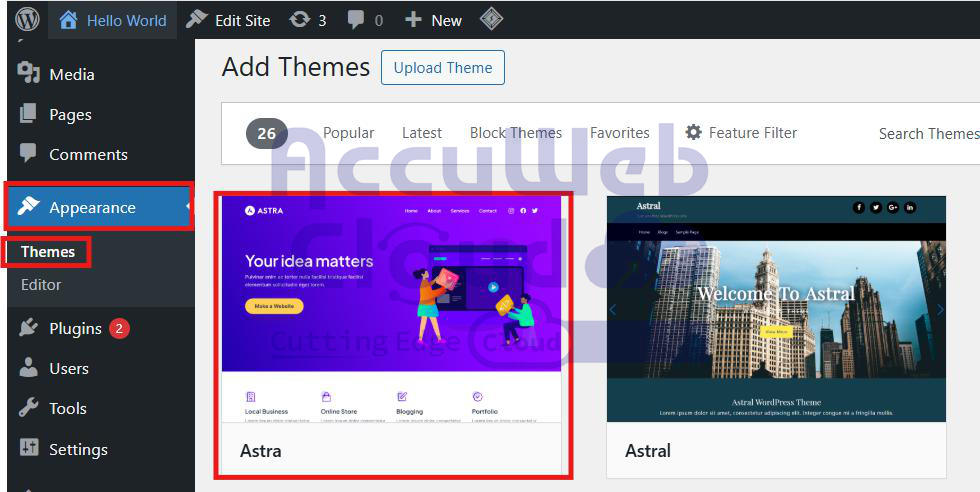Click the Appearance paintbrush icon in sidebar
Viewport: 980px width, 492px height.
tap(28, 206)
